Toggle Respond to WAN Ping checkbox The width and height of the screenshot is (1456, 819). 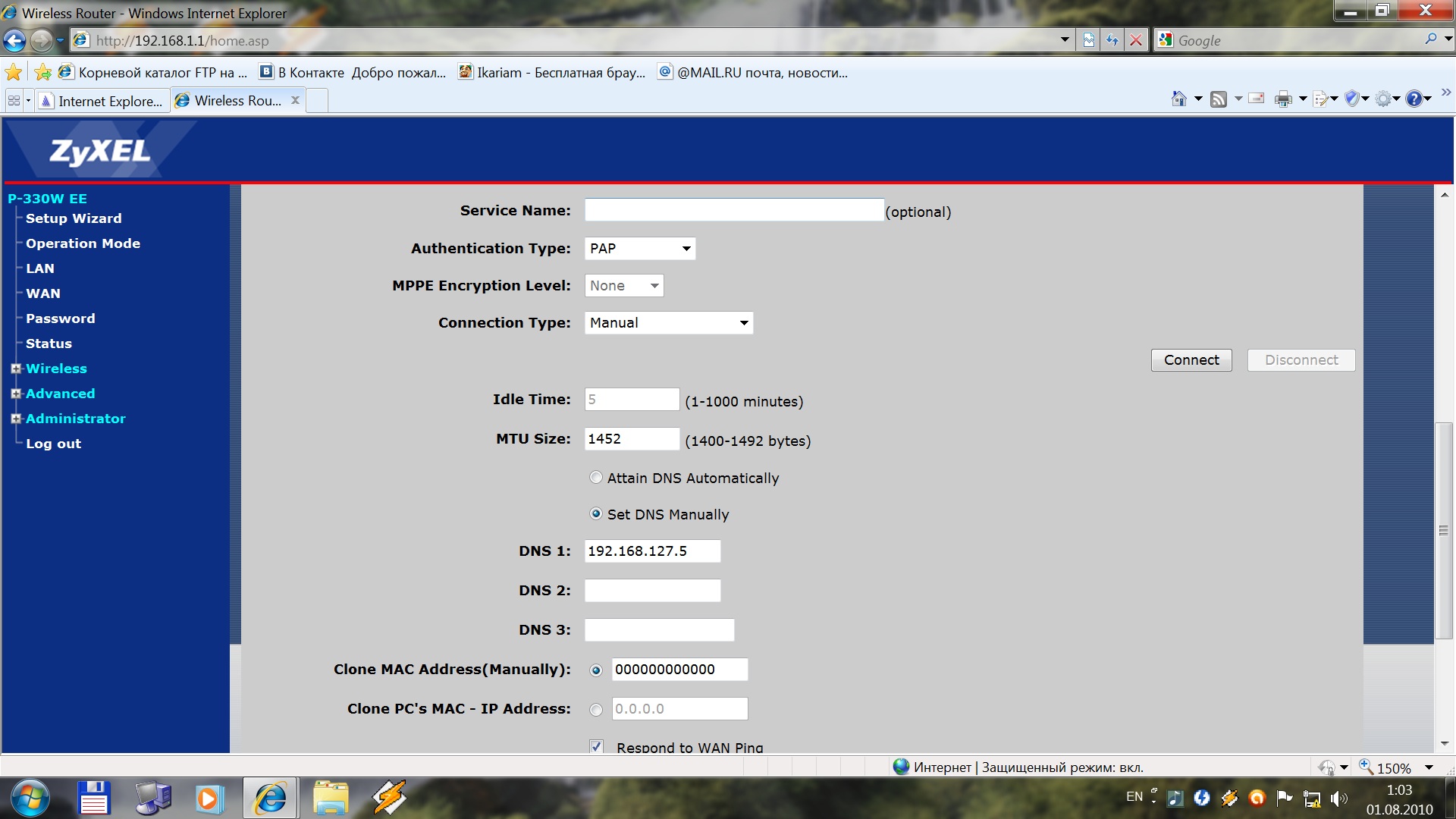click(x=597, y=747)
